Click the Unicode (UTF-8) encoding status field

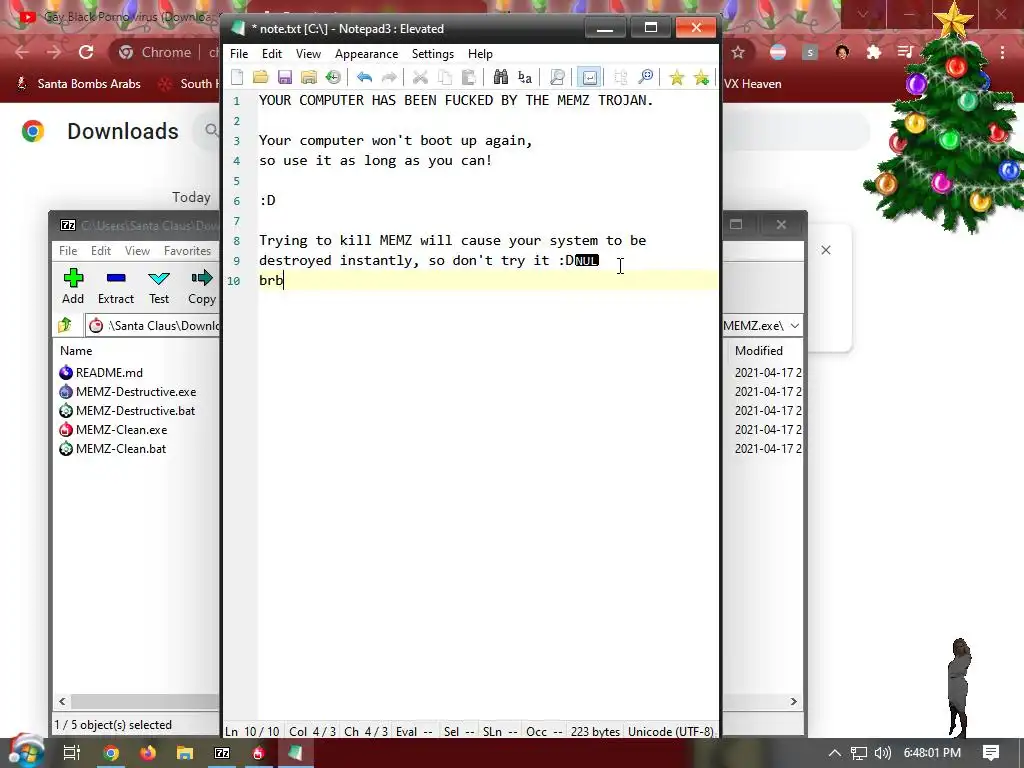click(671, 731)
